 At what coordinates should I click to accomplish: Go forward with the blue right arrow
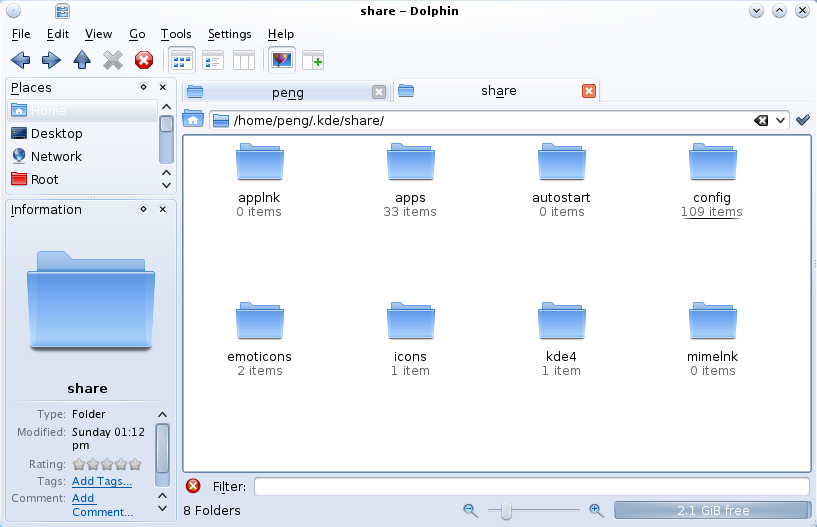coord(51,60)
